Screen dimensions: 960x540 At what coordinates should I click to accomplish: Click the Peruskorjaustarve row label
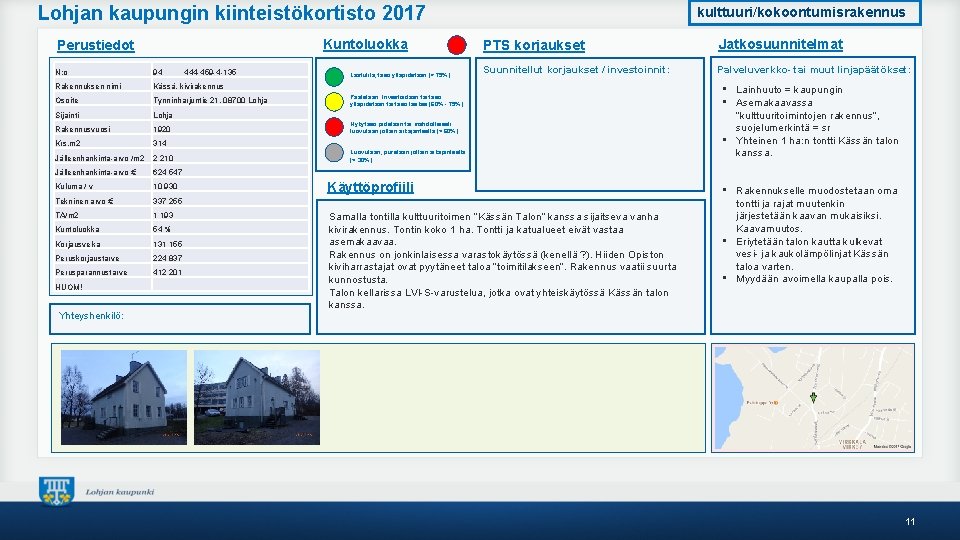(x=87, y=258)
